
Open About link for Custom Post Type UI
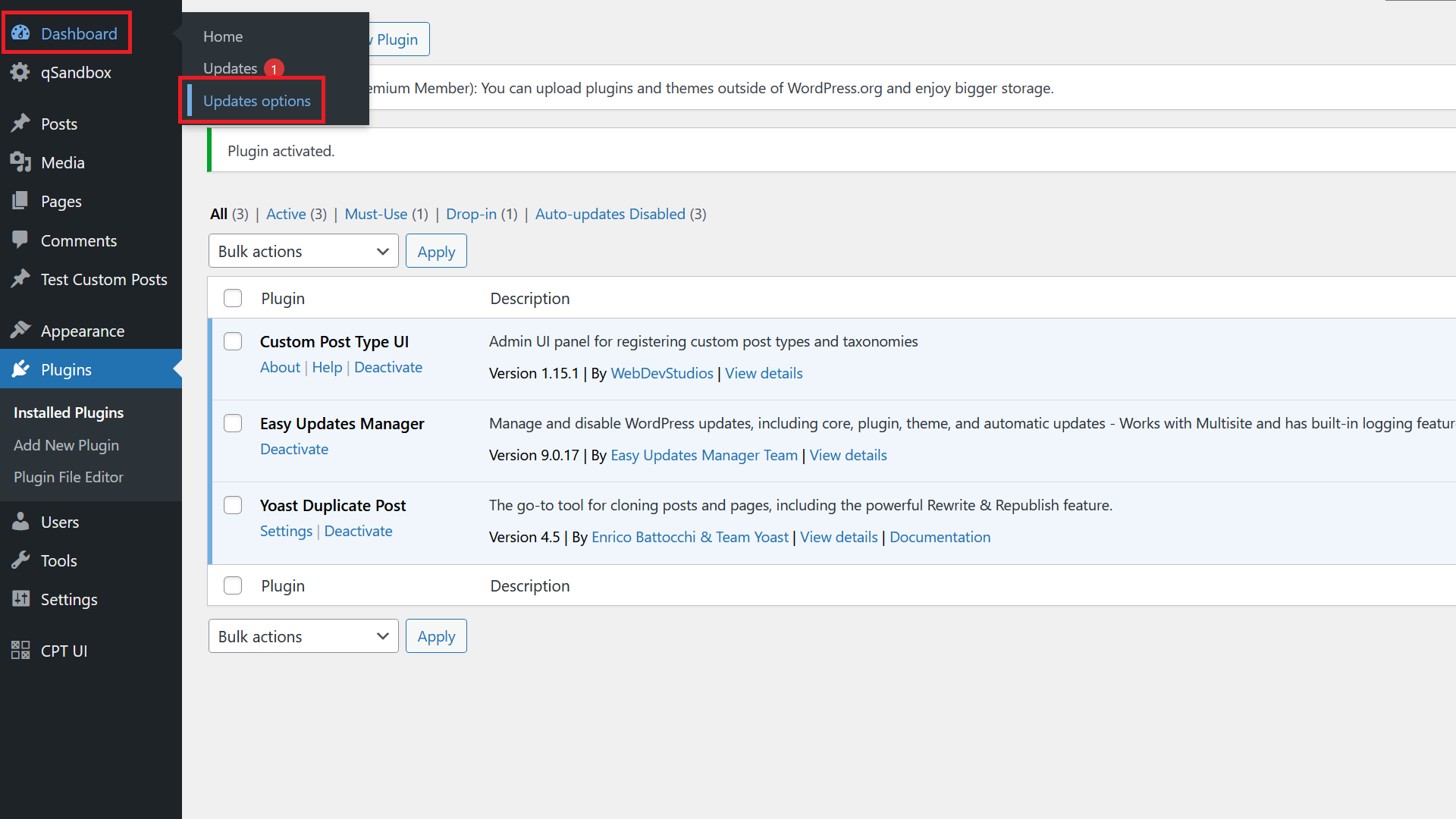coord(280,367)
